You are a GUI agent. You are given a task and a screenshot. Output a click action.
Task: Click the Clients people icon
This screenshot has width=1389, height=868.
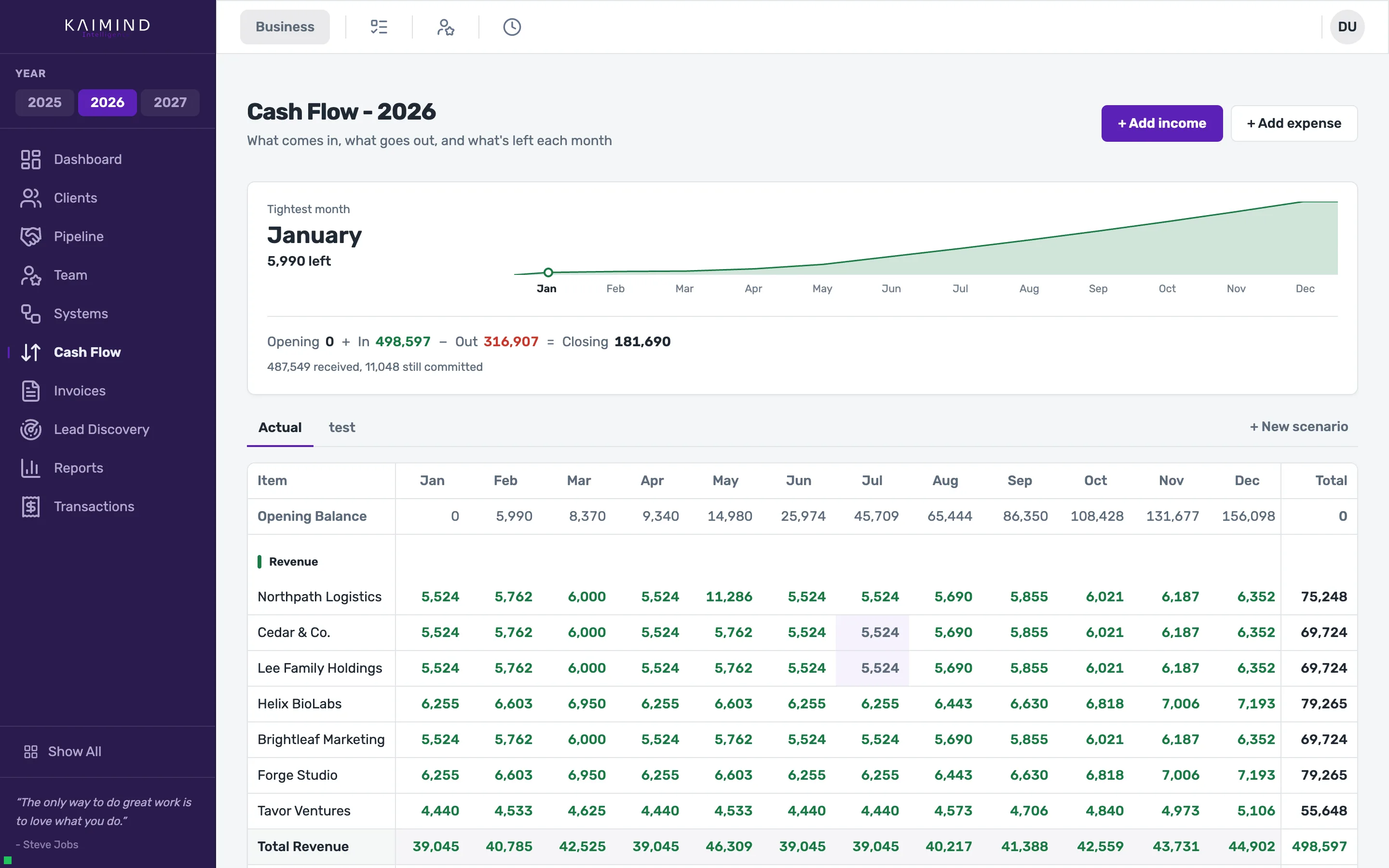point(30,198)
